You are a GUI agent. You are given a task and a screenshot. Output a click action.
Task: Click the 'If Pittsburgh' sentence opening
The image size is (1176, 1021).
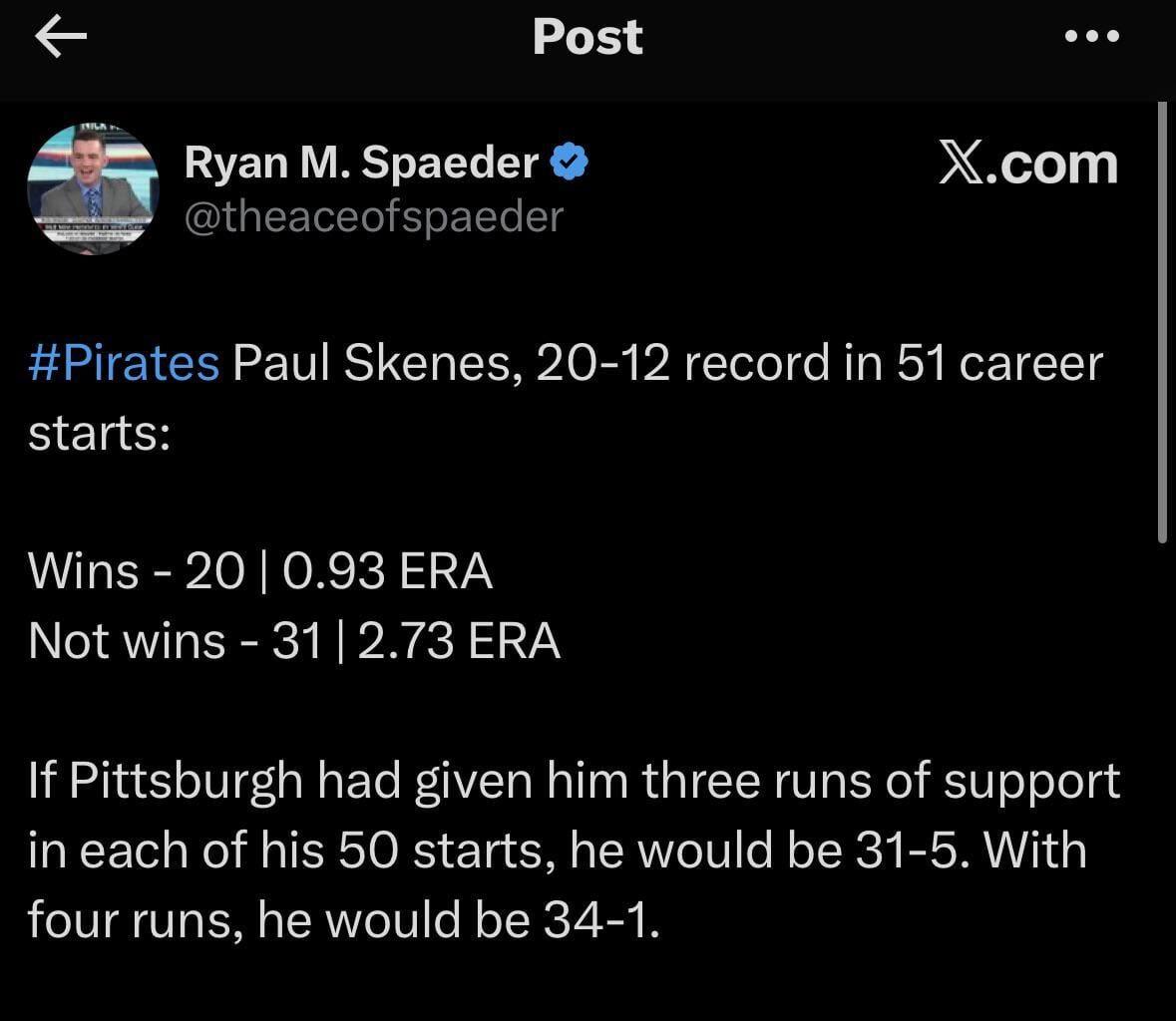tap(166, 781)
